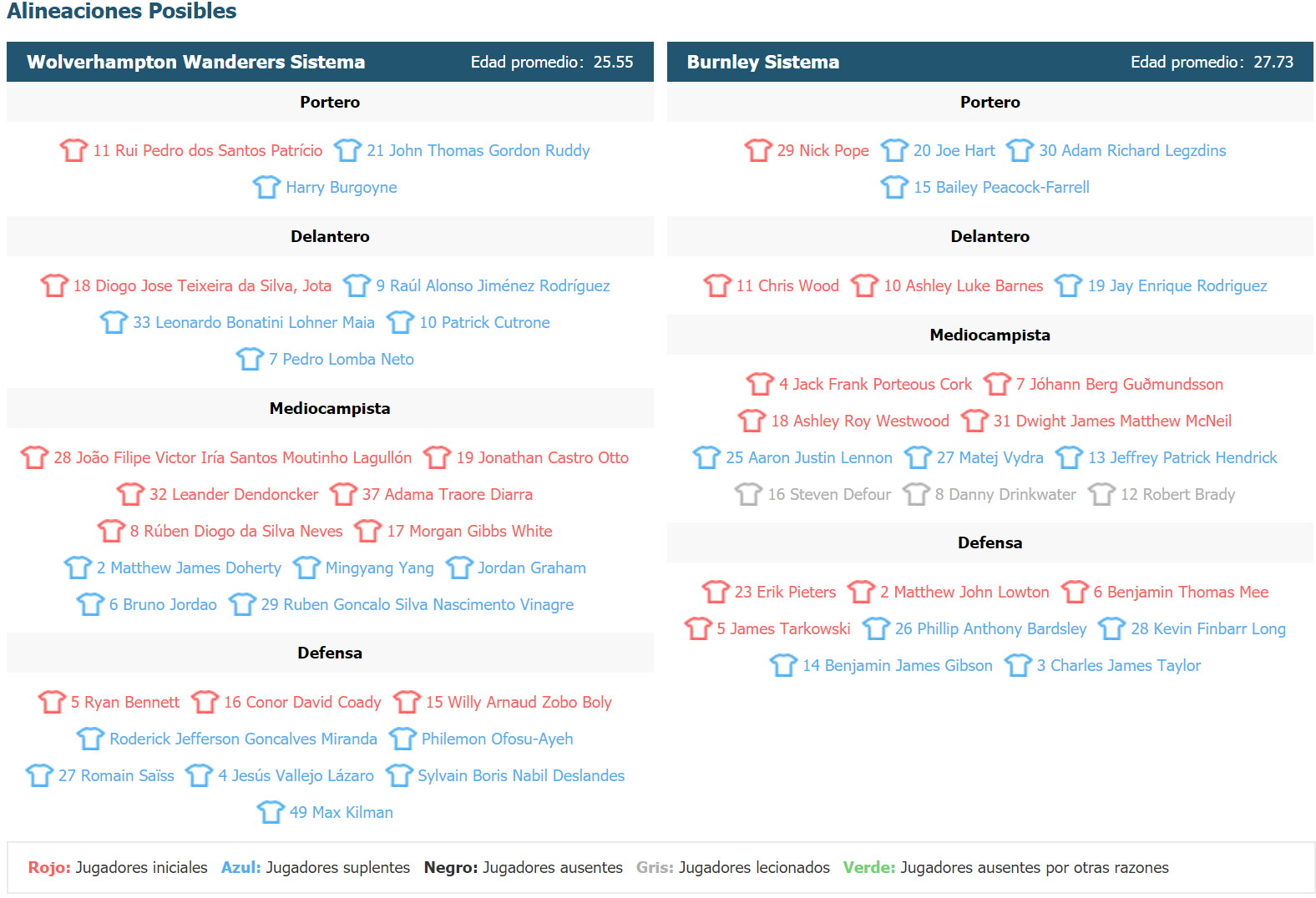Click the Rojo: Jugadores iniciales legend entry
This screenshot has height=898, width=1316.
[x=118, y=867]
